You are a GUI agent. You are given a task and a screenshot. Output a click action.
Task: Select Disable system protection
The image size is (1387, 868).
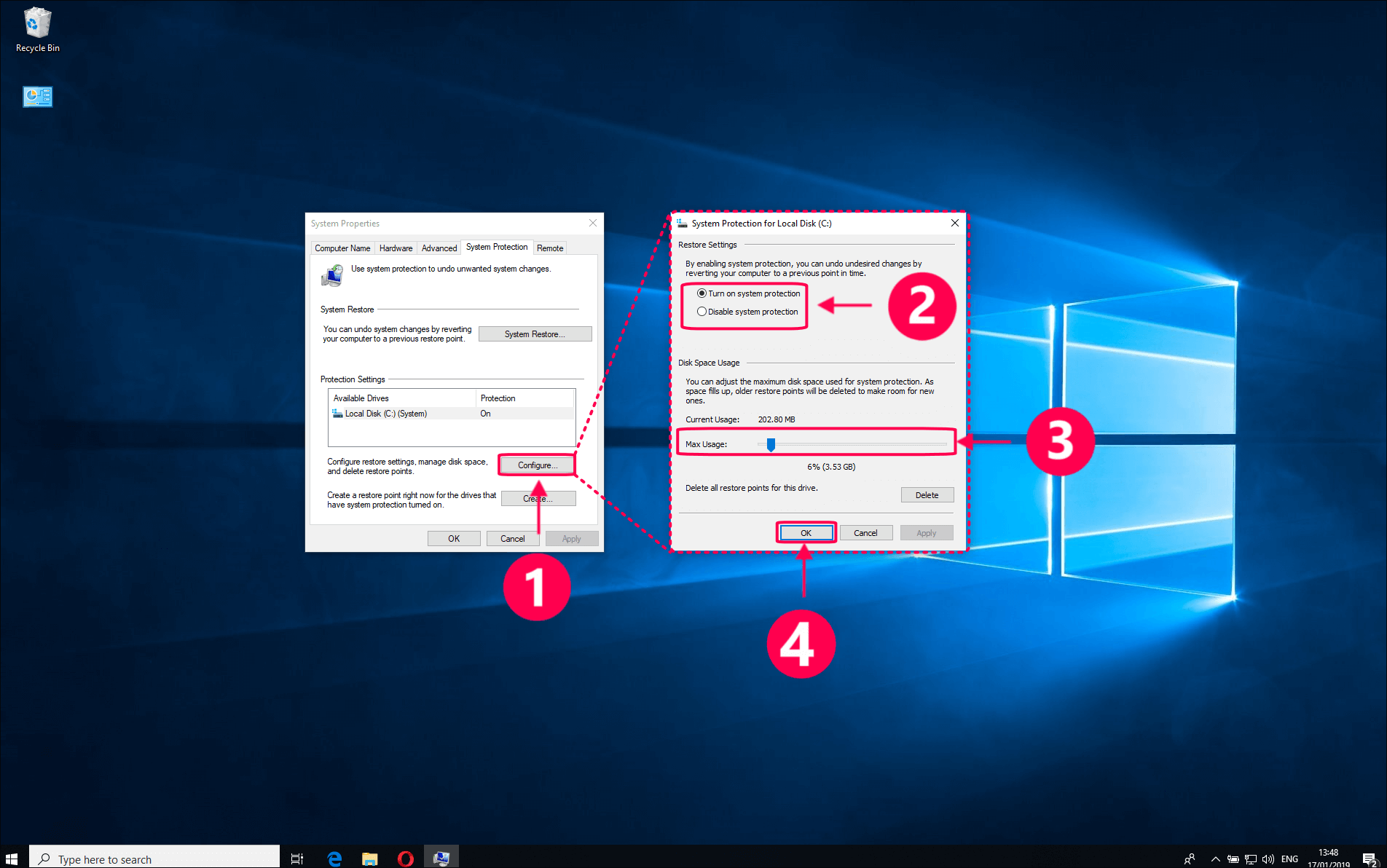pyautogui.click(x=702, y=311)
